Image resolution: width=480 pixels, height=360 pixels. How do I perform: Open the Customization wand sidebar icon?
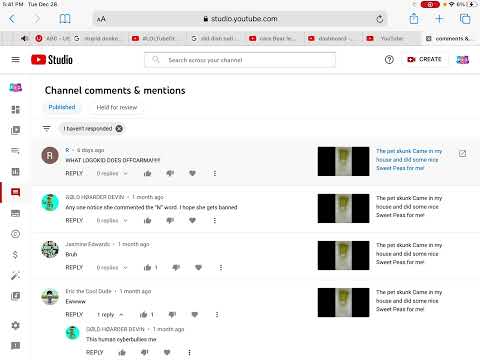[x=16, y=275]
